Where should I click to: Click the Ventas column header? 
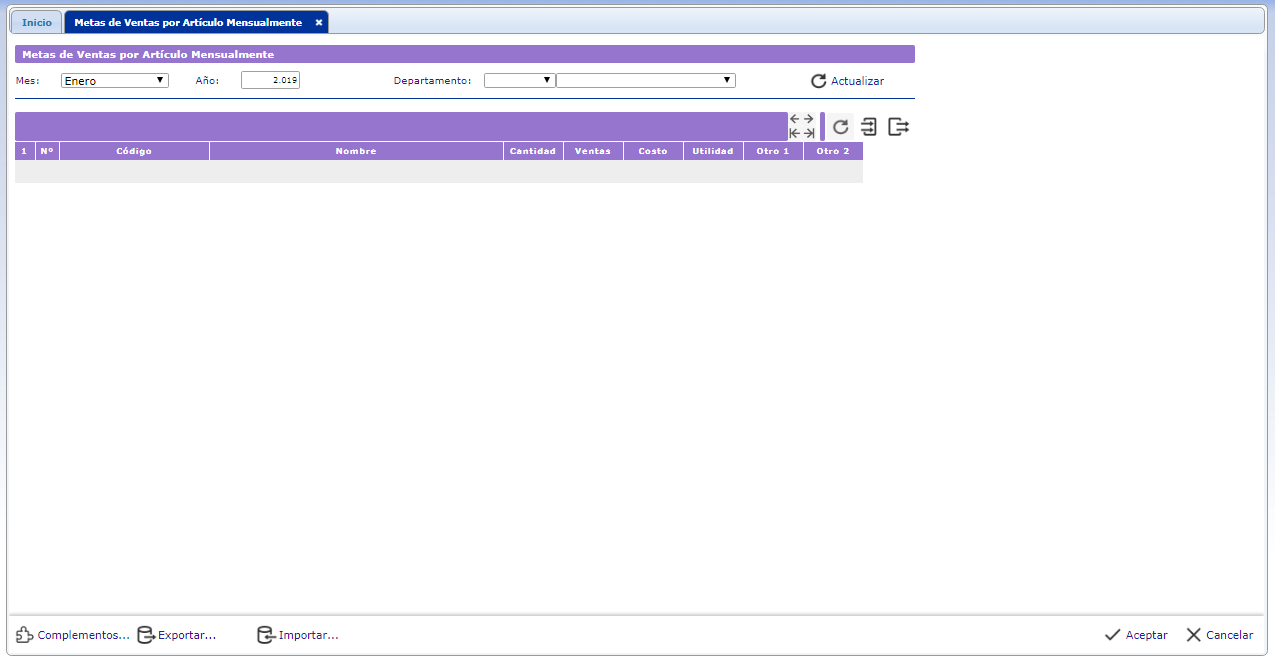tap(593, 151)
